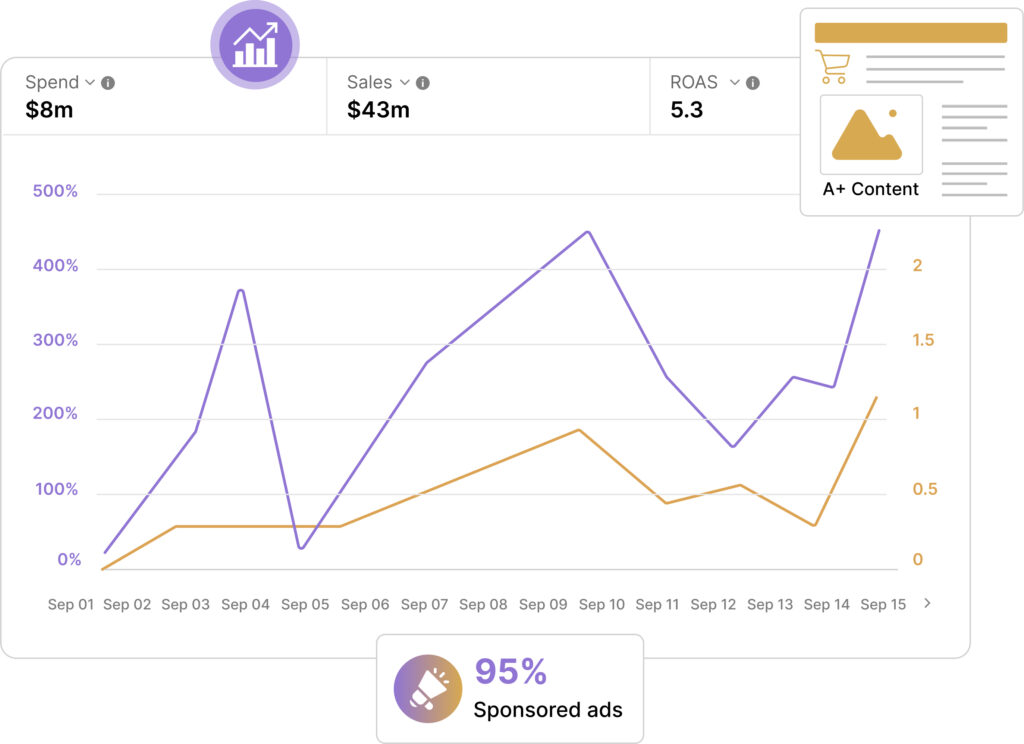Viewport: 1024px width, 744px height.
Task: Click the next dates chevron arrow
Action: click(927, 603)
